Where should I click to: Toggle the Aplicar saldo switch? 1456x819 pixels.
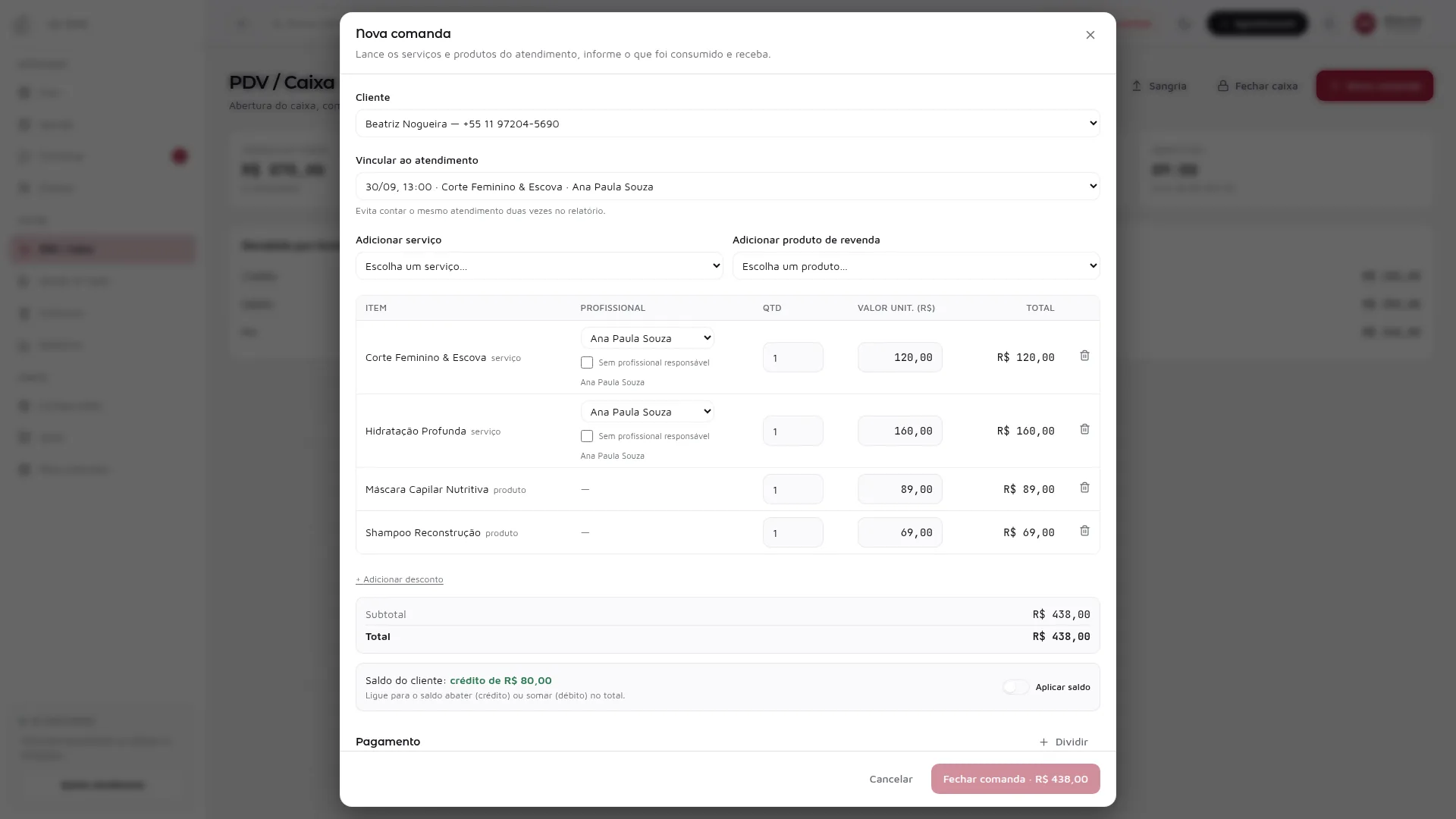[x=1016, y=687]
